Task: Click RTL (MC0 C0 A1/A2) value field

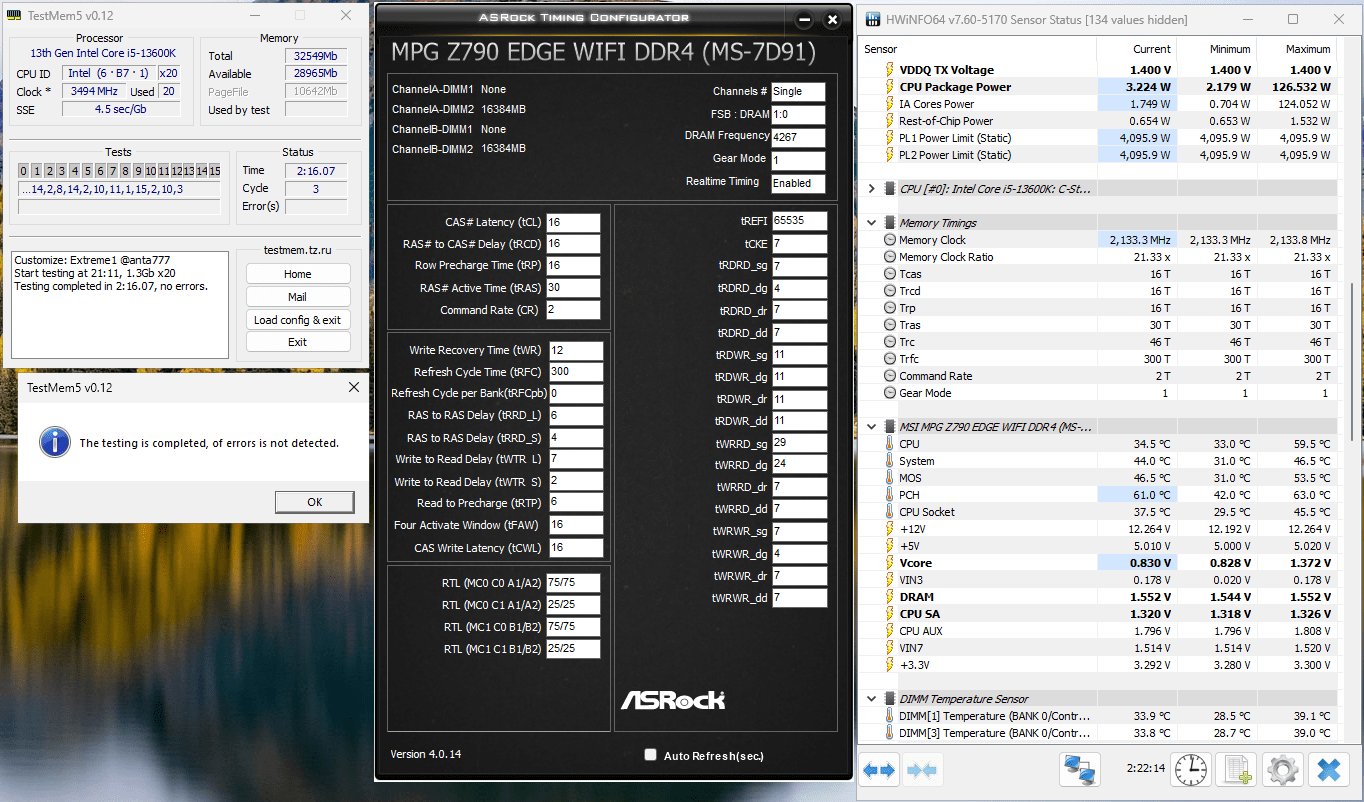Action: click(x=574, y=582)
